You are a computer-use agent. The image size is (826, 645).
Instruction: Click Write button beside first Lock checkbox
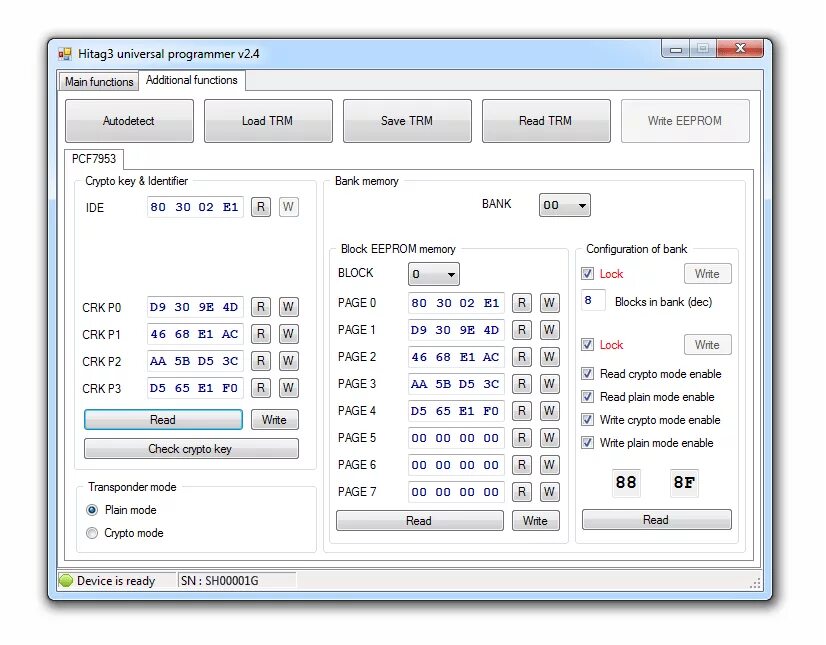[707, 273]
